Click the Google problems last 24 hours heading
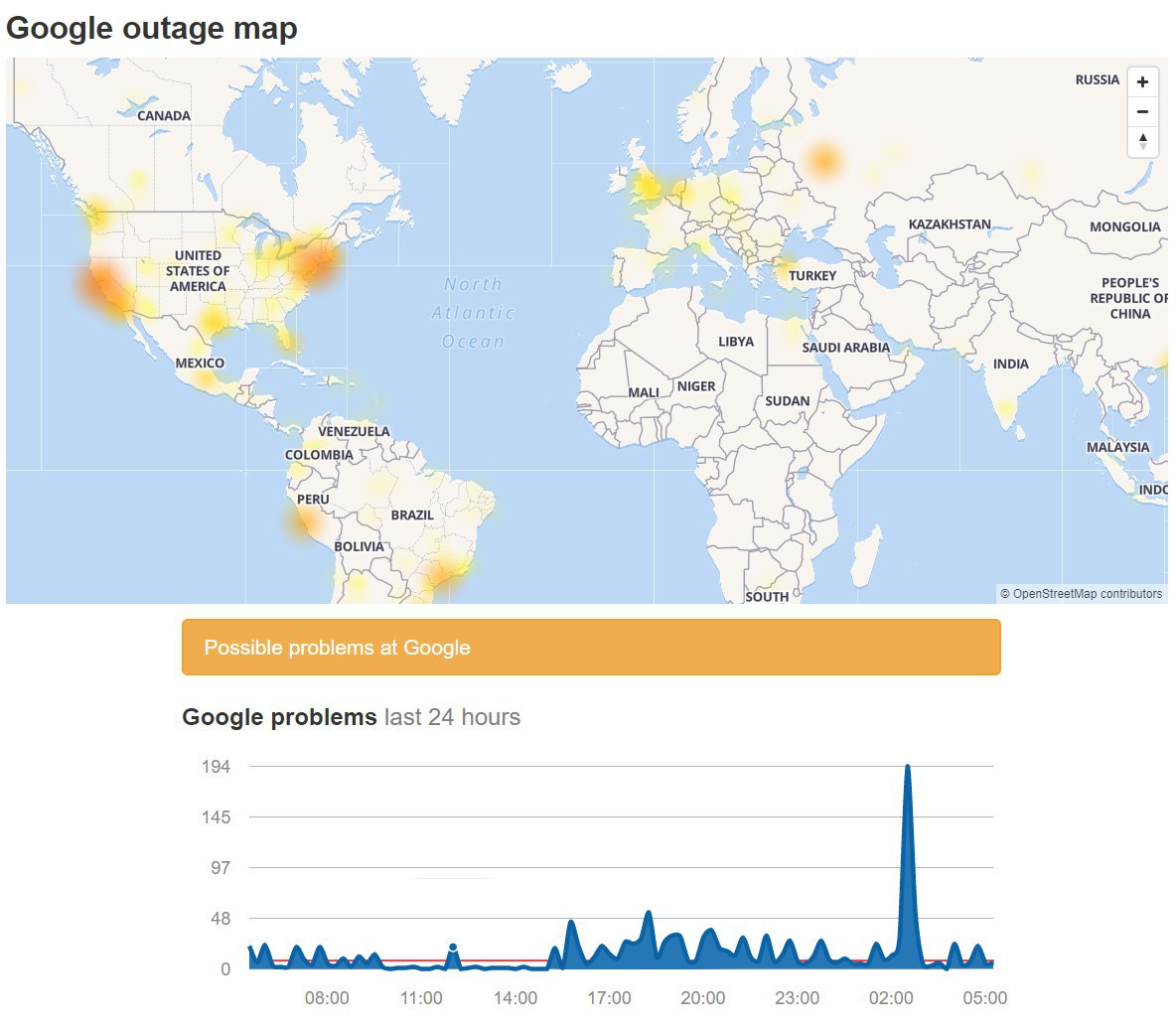This screenshot has width=1176, height=1033. 351,716
